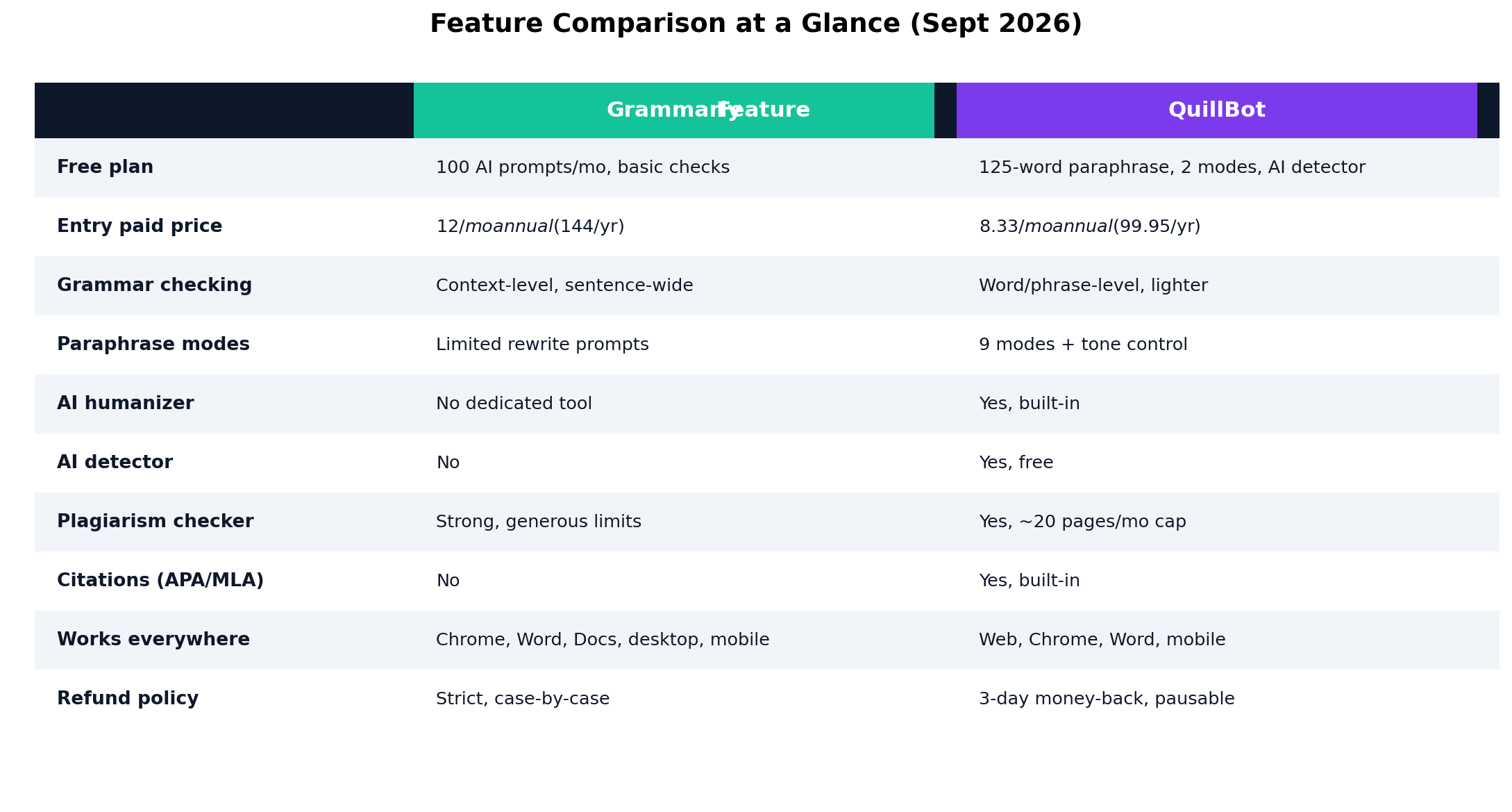Click the 'Citations (APA/MLA)' row label
This screenshot has height=812, width=1512.
pyautogui.click(x=160, y=581)
